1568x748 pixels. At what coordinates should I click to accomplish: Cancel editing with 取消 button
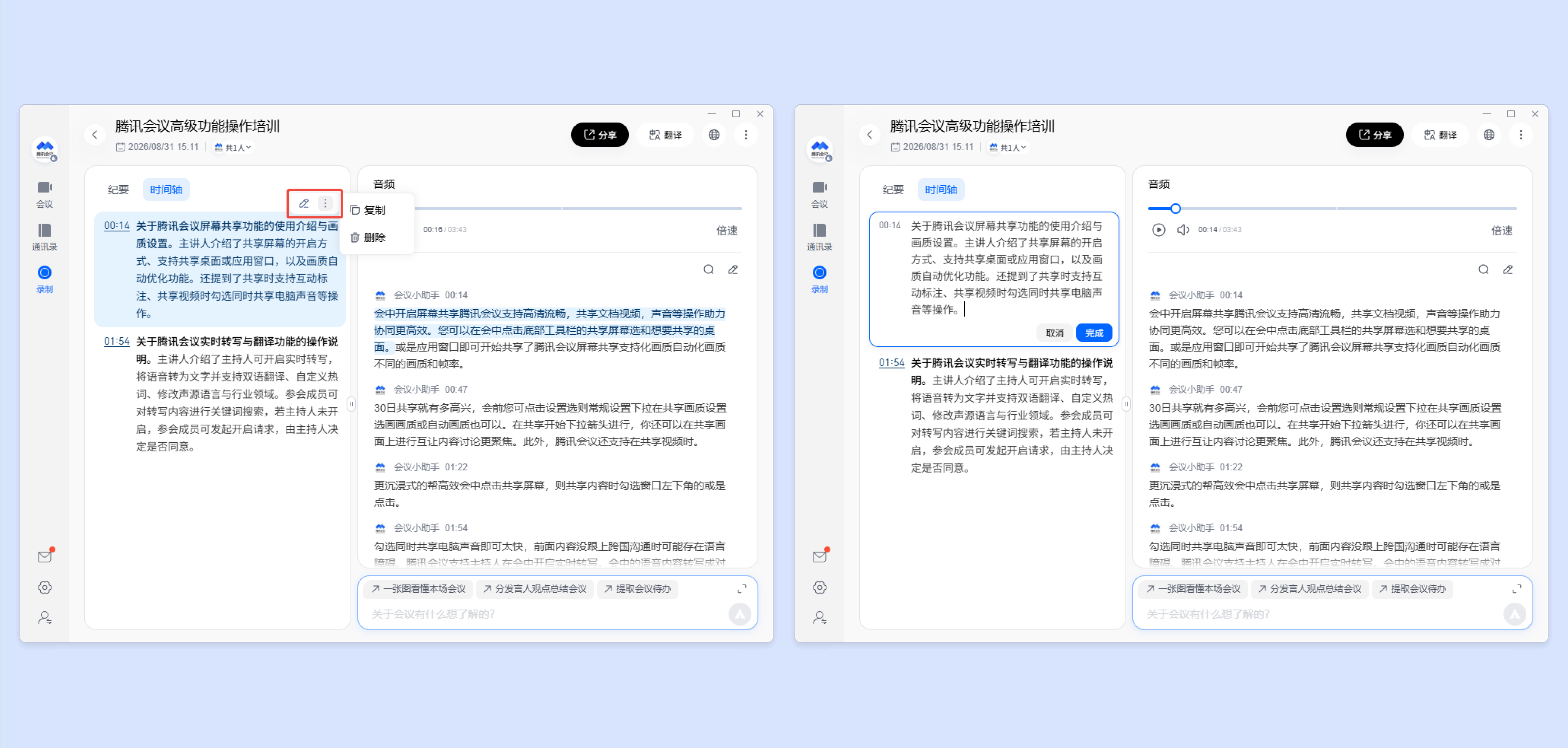[x=1055, y=333]
